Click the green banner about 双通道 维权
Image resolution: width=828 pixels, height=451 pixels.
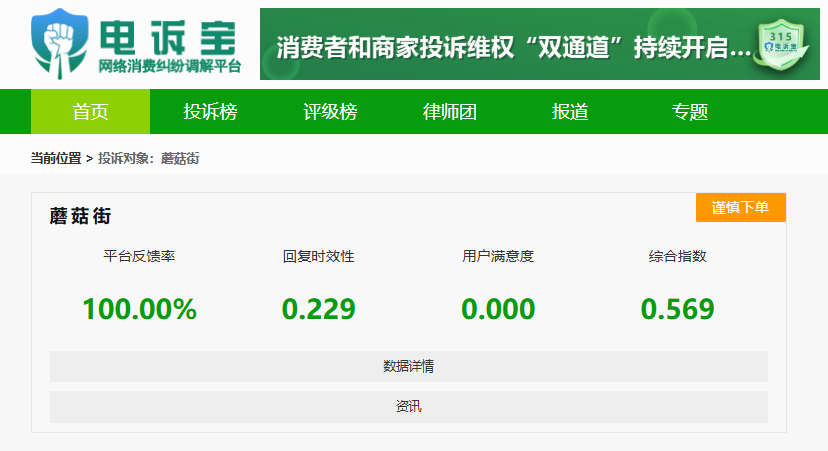tap(540, 44)
